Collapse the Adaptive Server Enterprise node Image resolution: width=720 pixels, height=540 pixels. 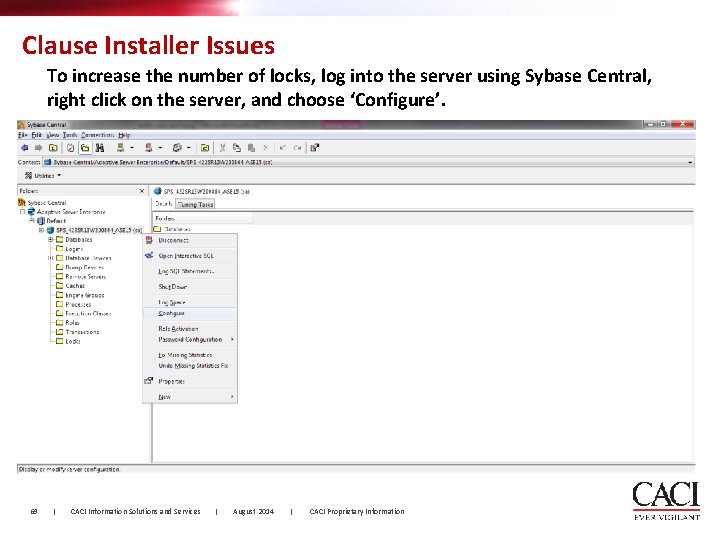click(x=22, y=212)
